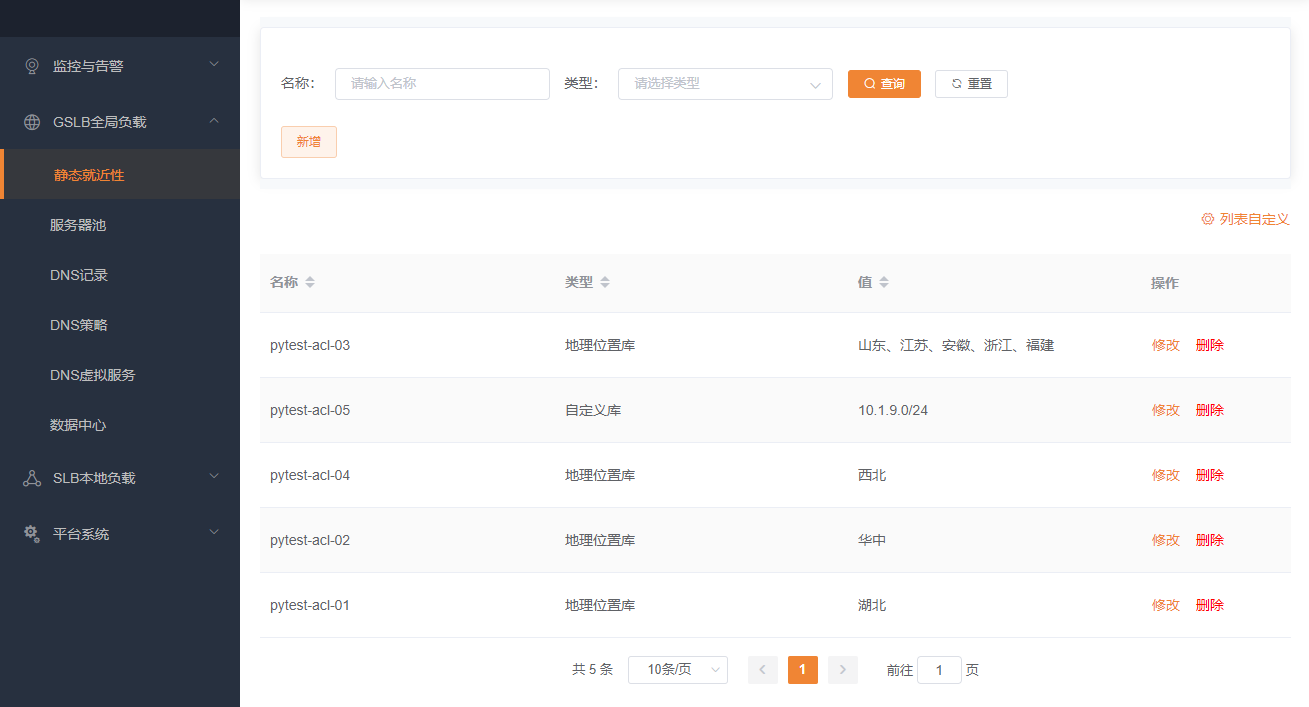Click the 新增 button
The image size is (1309, 707).
pos(308,142)
